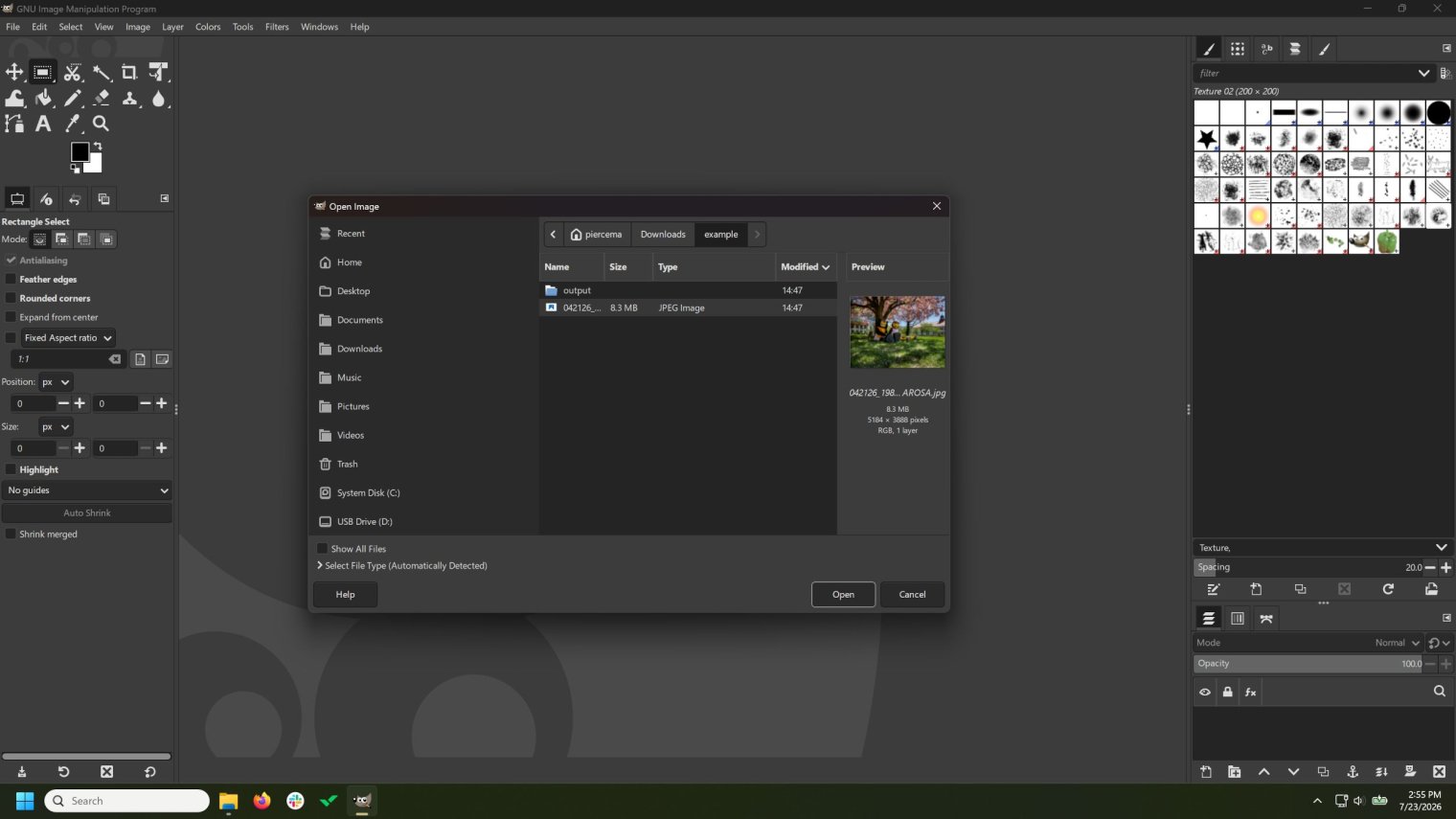
Task: Open layer Mode Normal dropdown
Action: 1398,643
